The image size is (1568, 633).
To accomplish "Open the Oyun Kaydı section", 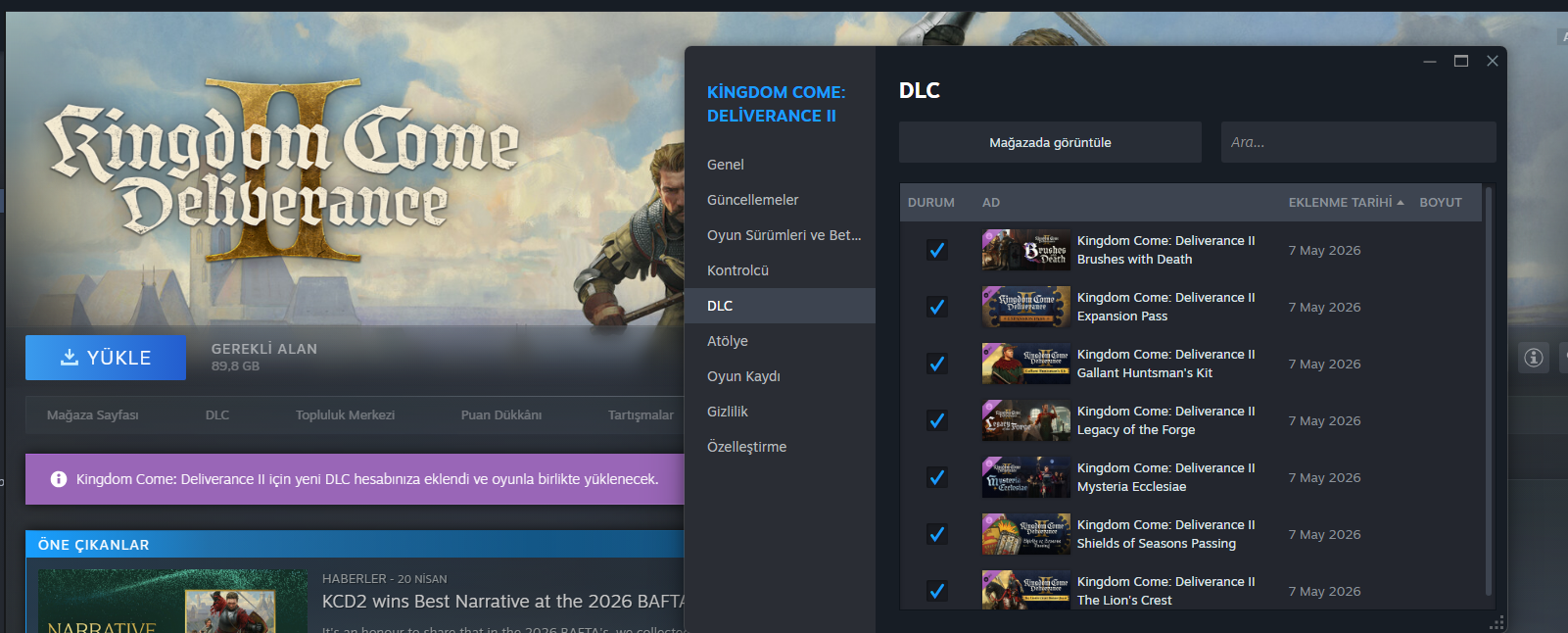I will pos(780,376).
